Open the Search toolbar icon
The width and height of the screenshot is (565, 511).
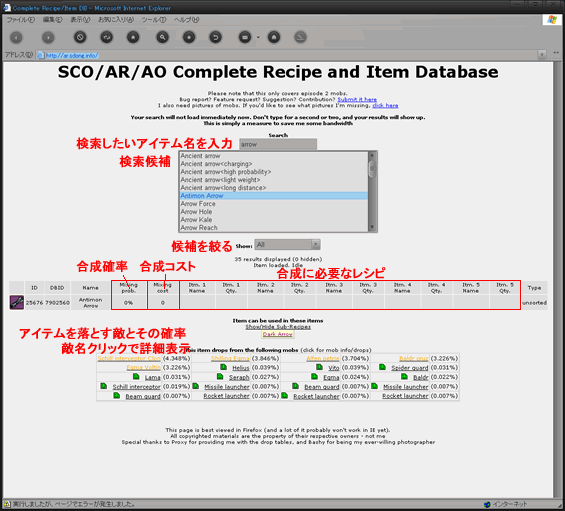coord(163,37)
